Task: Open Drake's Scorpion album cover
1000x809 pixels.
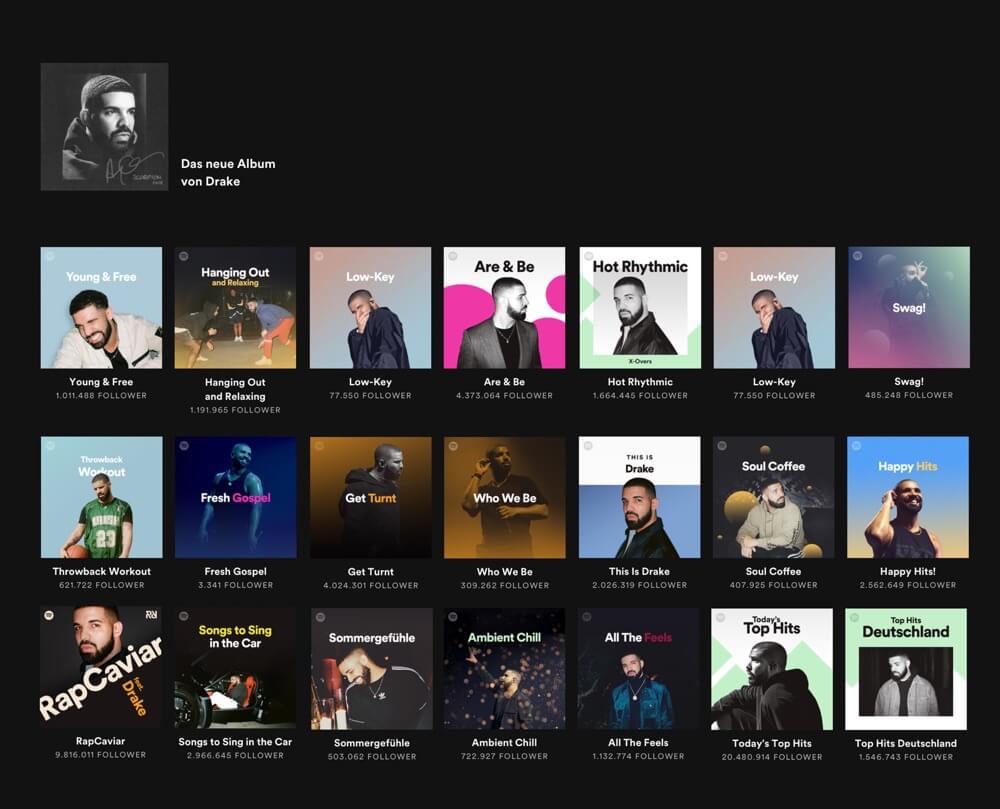Action: 105,126
